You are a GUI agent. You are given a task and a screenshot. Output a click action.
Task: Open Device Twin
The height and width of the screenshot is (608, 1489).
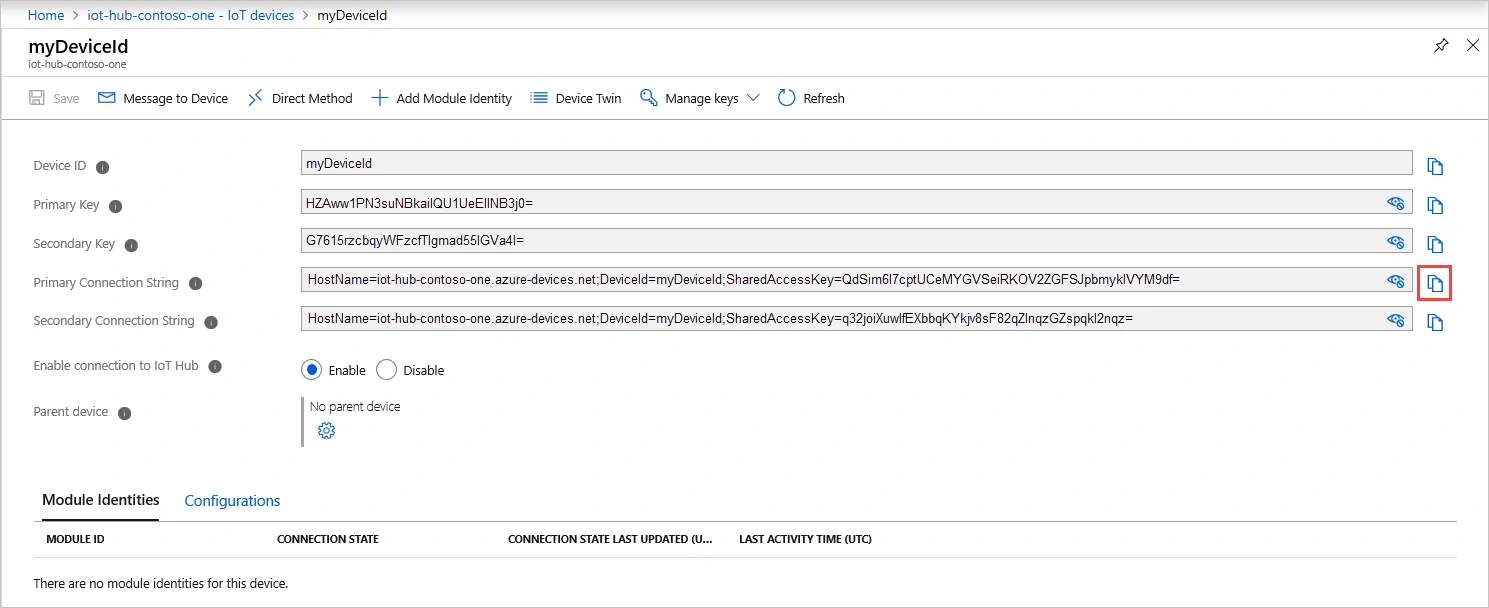[576, 98]
